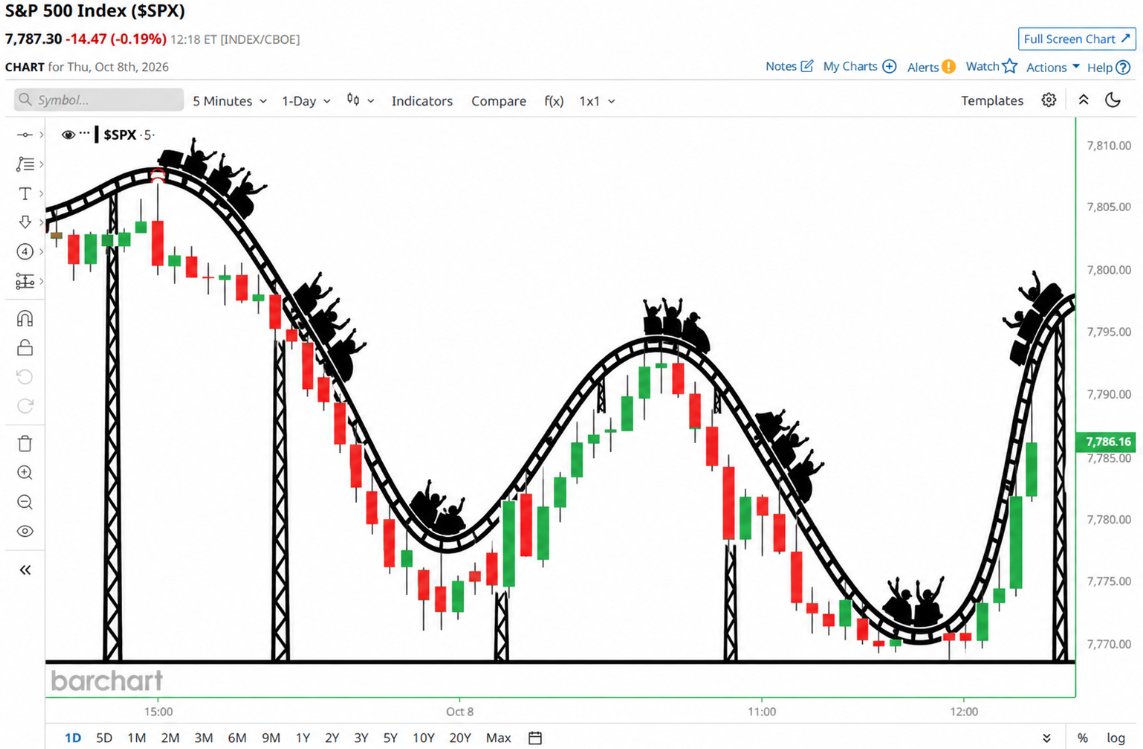The width and height of the screenshot is (1143, 749).
Task: Open the 1-Day period dropdown
Action: pyautogui.click(x=306, y=101)
